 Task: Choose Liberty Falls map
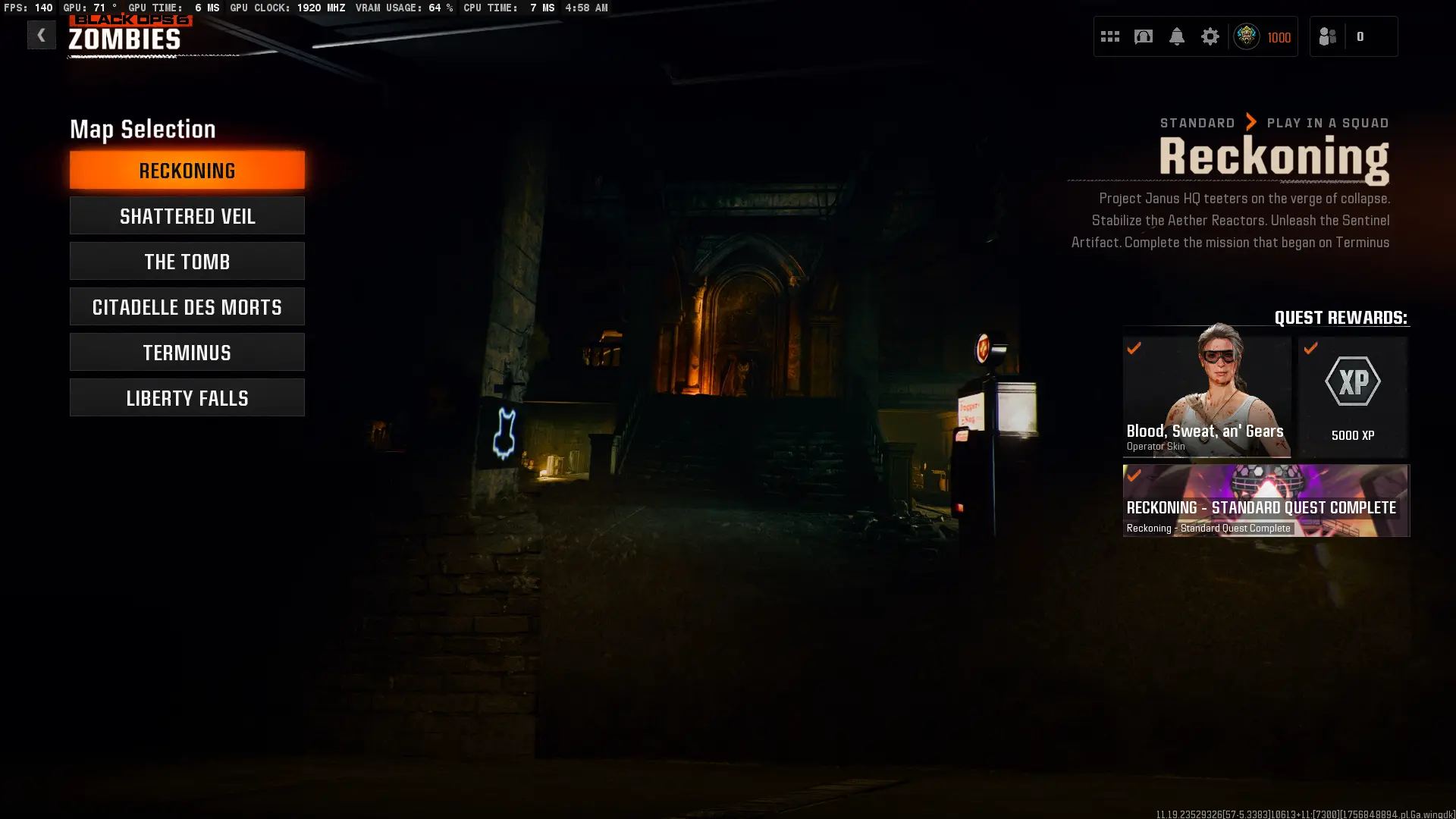pos(187,398)
